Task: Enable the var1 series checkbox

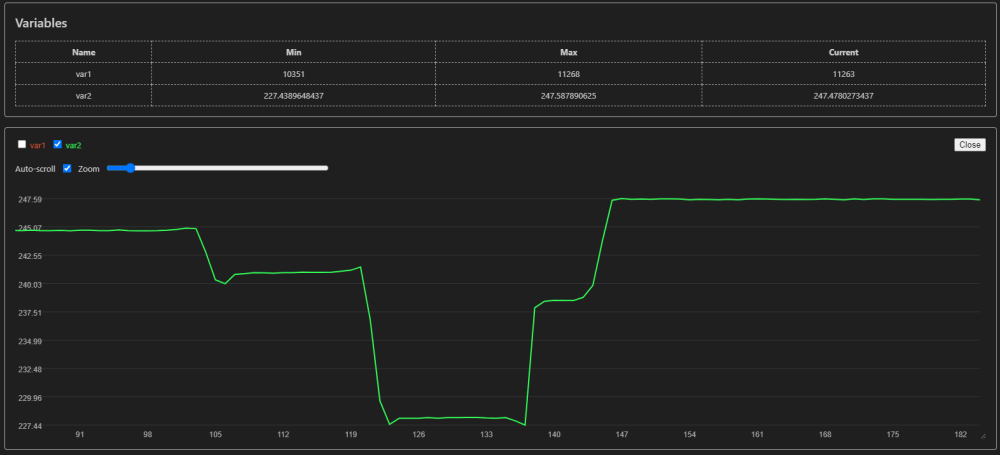Action: [22, 144]
